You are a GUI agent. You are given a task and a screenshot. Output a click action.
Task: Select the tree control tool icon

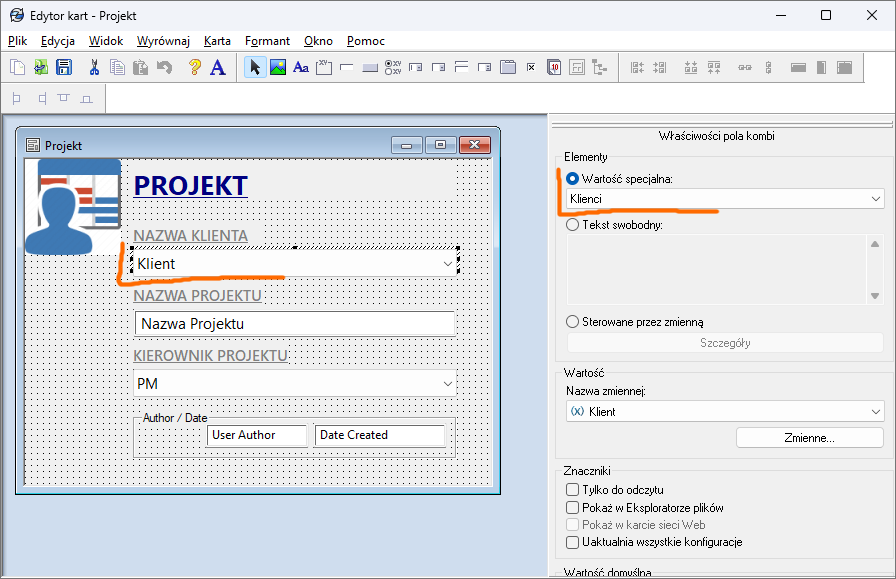(600, 68)
